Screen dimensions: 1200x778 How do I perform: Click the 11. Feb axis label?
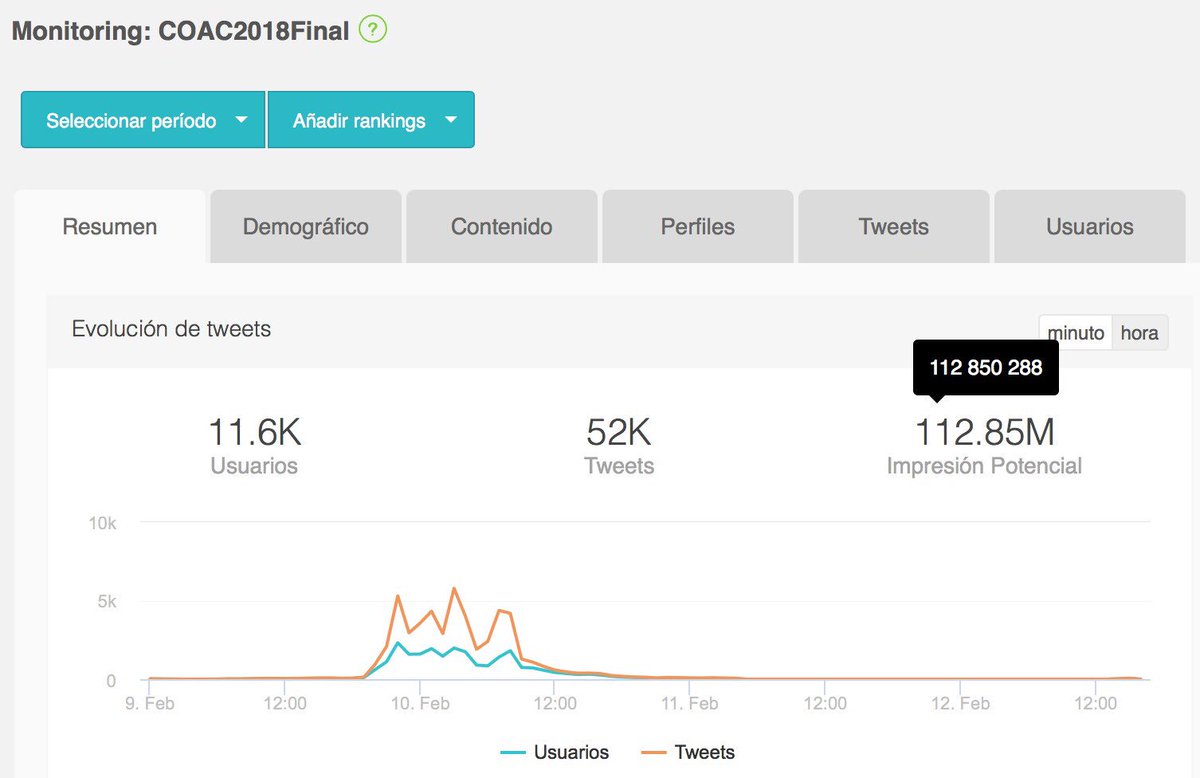coord(690,704)
